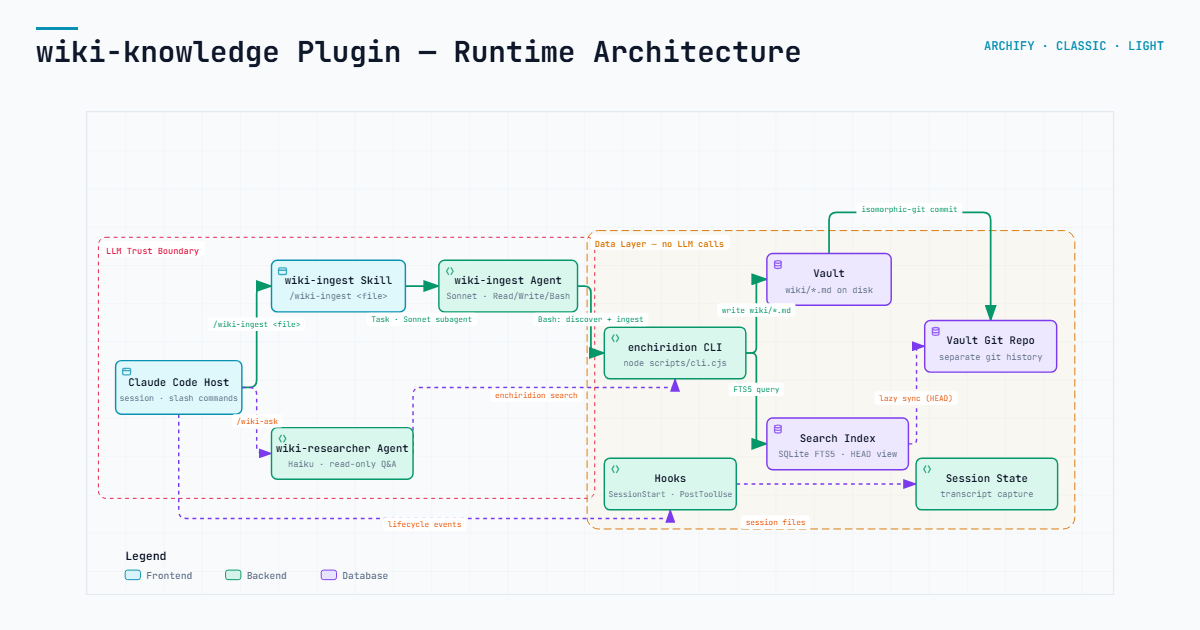
Task: Click the code icon on Hooks node
Action: pyautogui.click(x=615, y=469)
